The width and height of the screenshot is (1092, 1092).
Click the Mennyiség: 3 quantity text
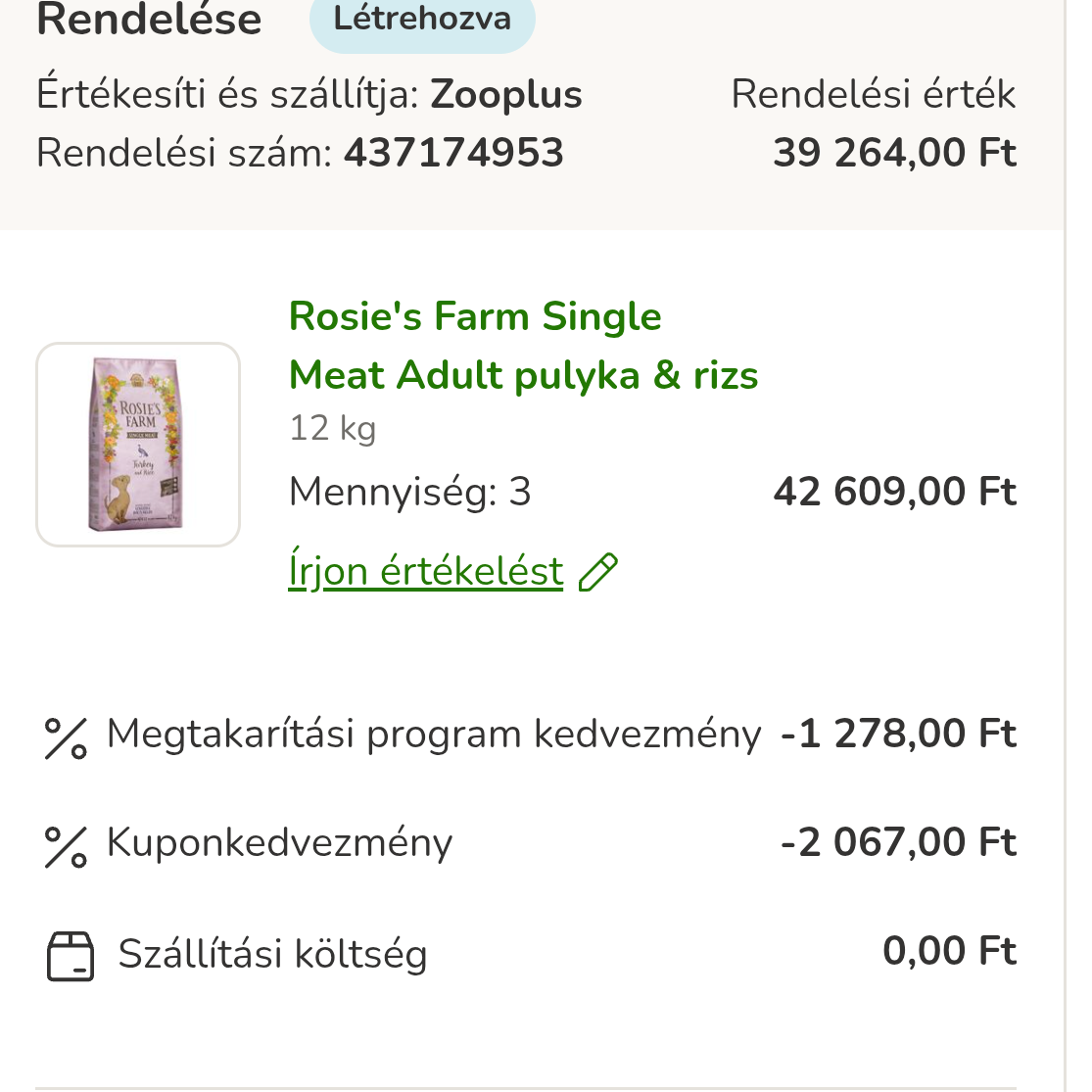pos(409,492)
